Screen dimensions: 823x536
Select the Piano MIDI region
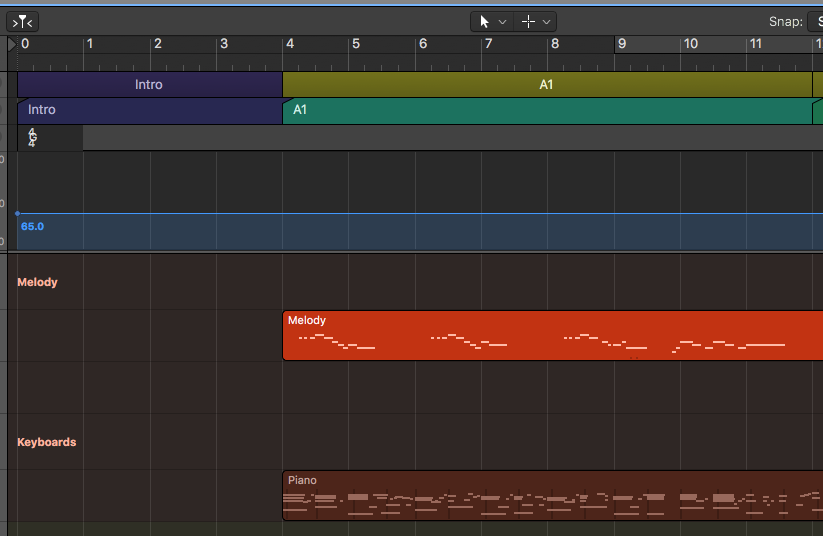coord(552,496)
